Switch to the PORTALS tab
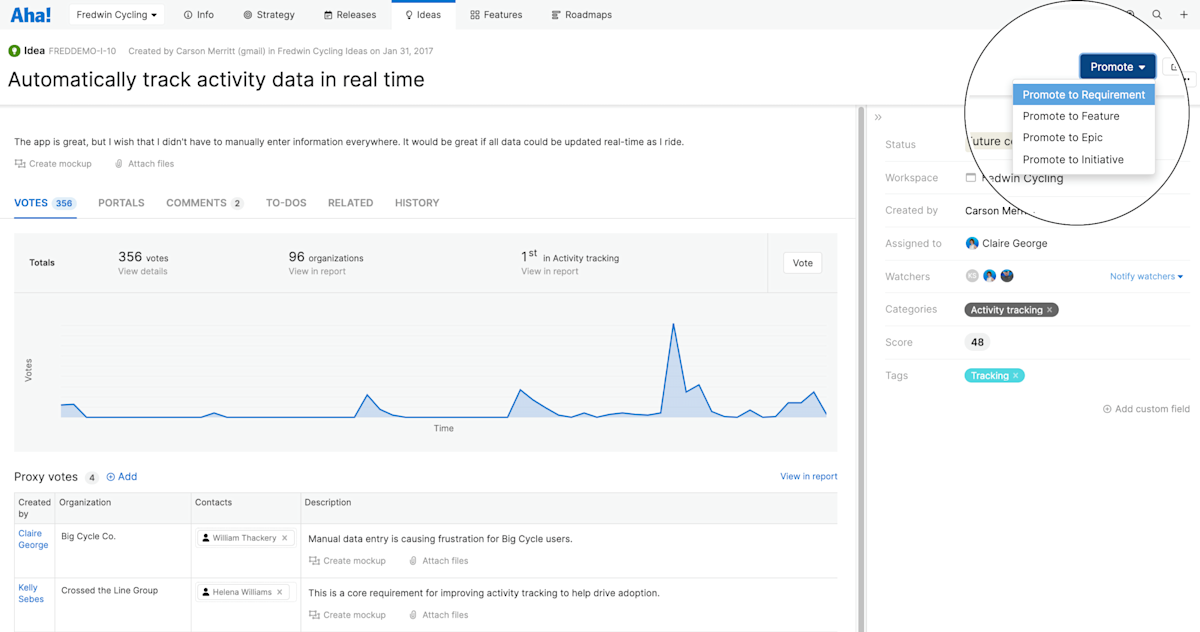 click(x=121, y=203)
